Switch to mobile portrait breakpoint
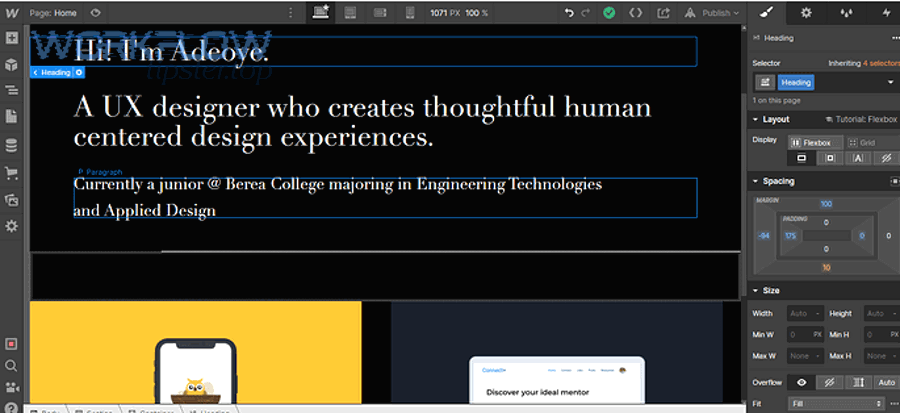 (x=410, y=13)
